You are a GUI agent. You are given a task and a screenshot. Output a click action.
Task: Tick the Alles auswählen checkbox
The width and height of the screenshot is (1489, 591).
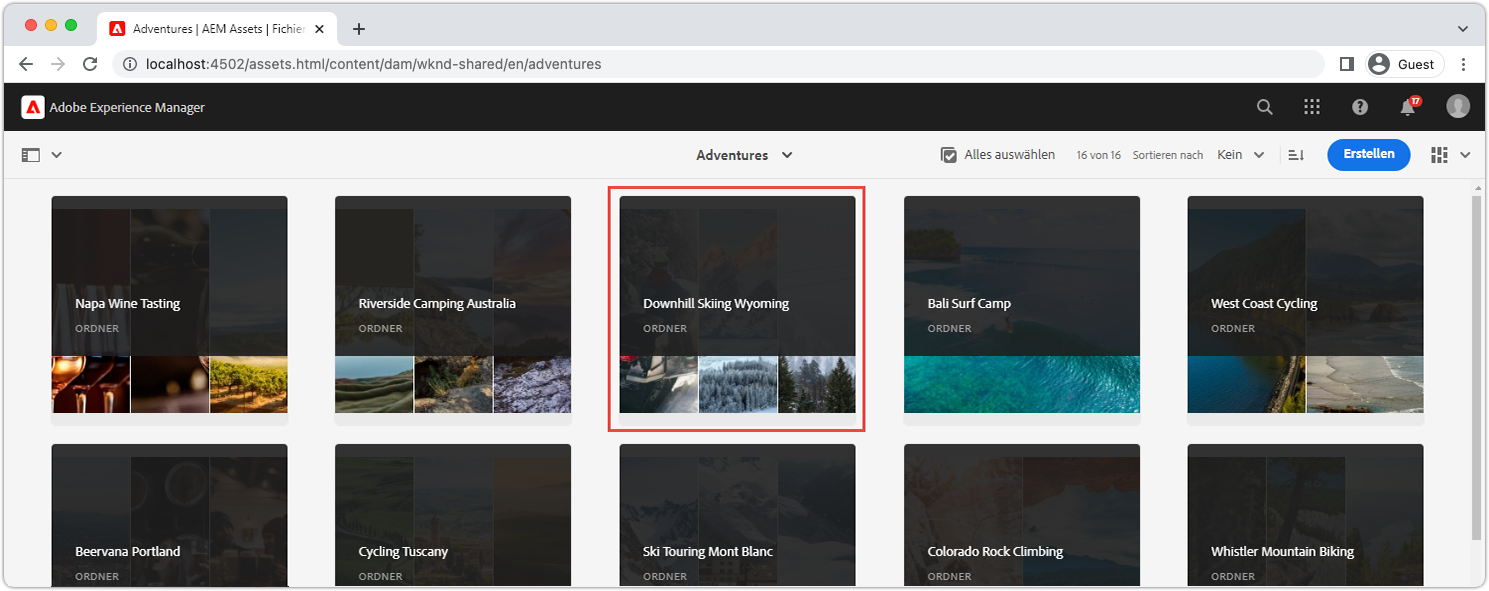[949, 155]
